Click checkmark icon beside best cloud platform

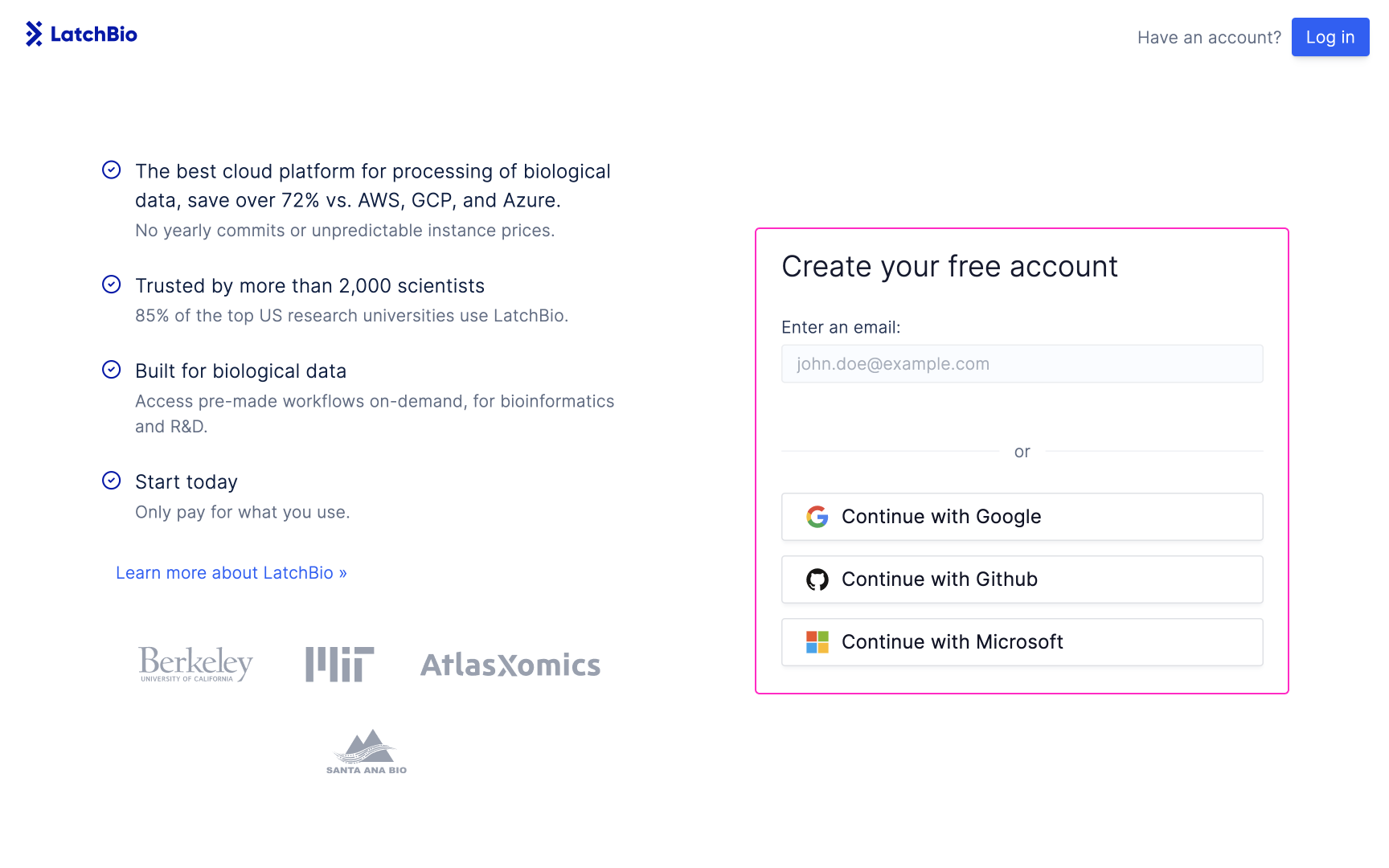pos(112,170)
